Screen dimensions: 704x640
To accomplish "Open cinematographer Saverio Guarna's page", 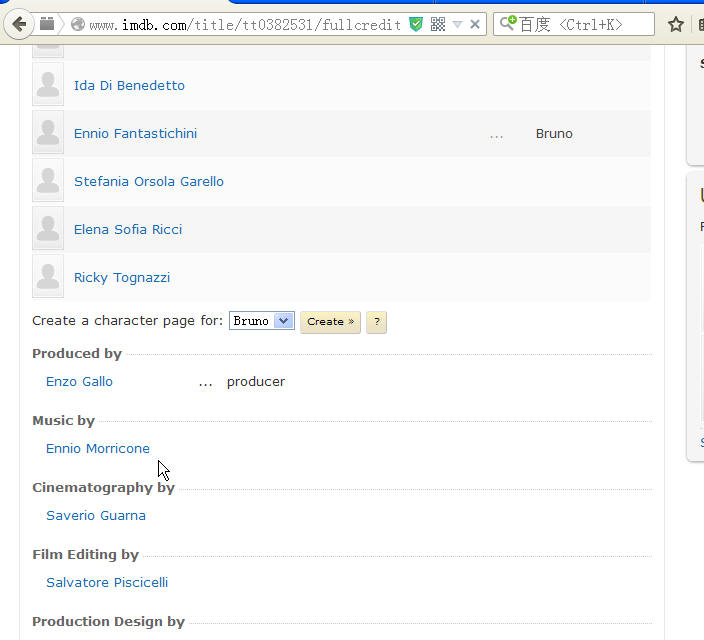I will (96, 516).
